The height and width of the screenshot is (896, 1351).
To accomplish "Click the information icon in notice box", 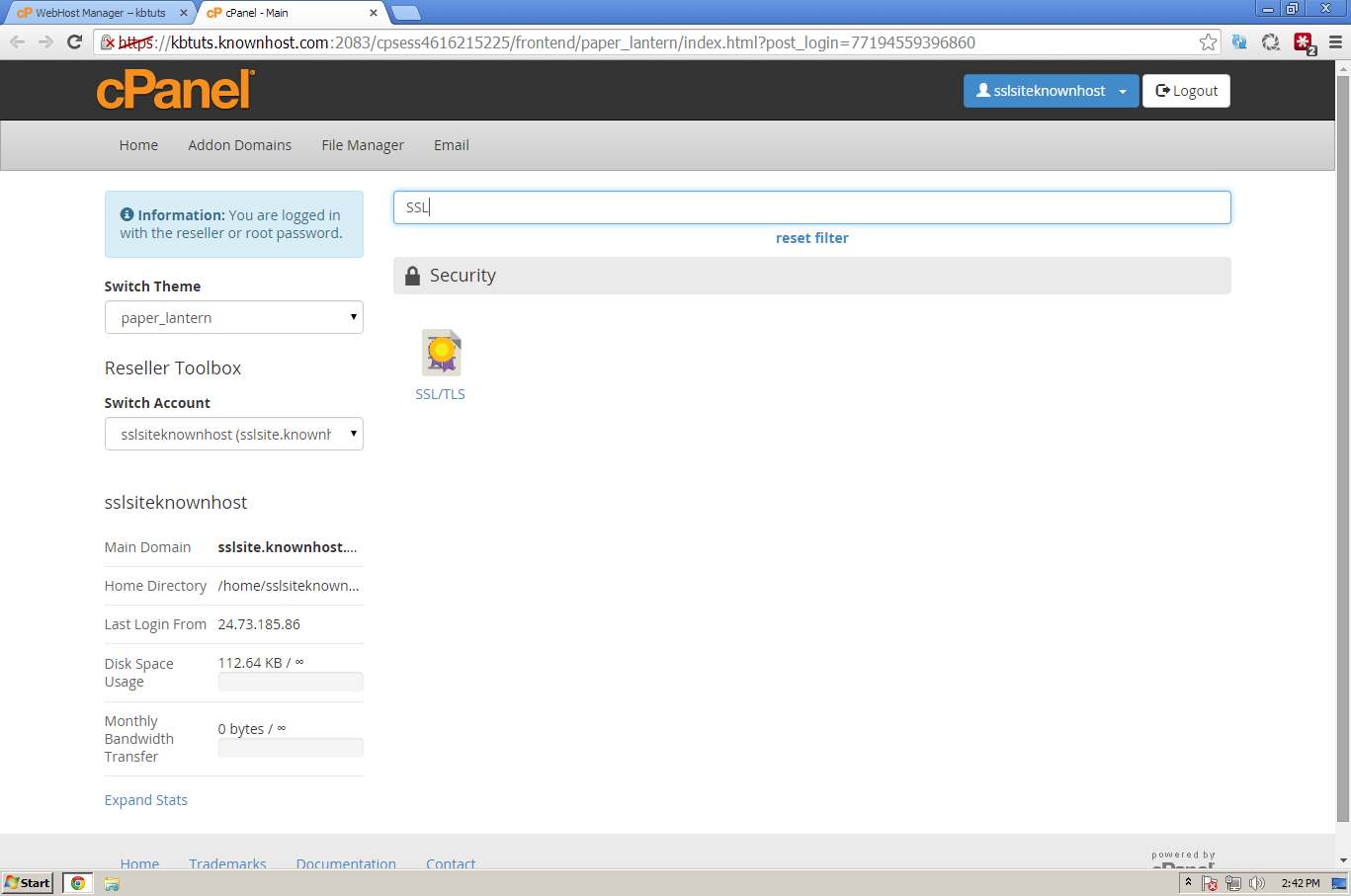I will click(x=127, y=214).
